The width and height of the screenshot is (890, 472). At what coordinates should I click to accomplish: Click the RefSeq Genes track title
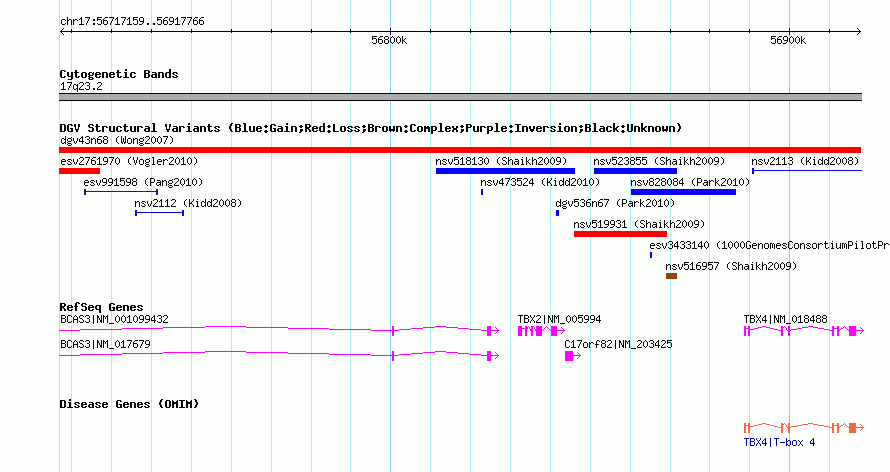[x=101, y=307]
